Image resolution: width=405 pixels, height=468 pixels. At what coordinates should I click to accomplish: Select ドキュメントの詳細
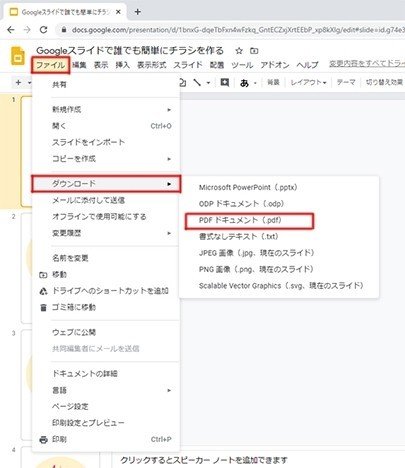106,373
